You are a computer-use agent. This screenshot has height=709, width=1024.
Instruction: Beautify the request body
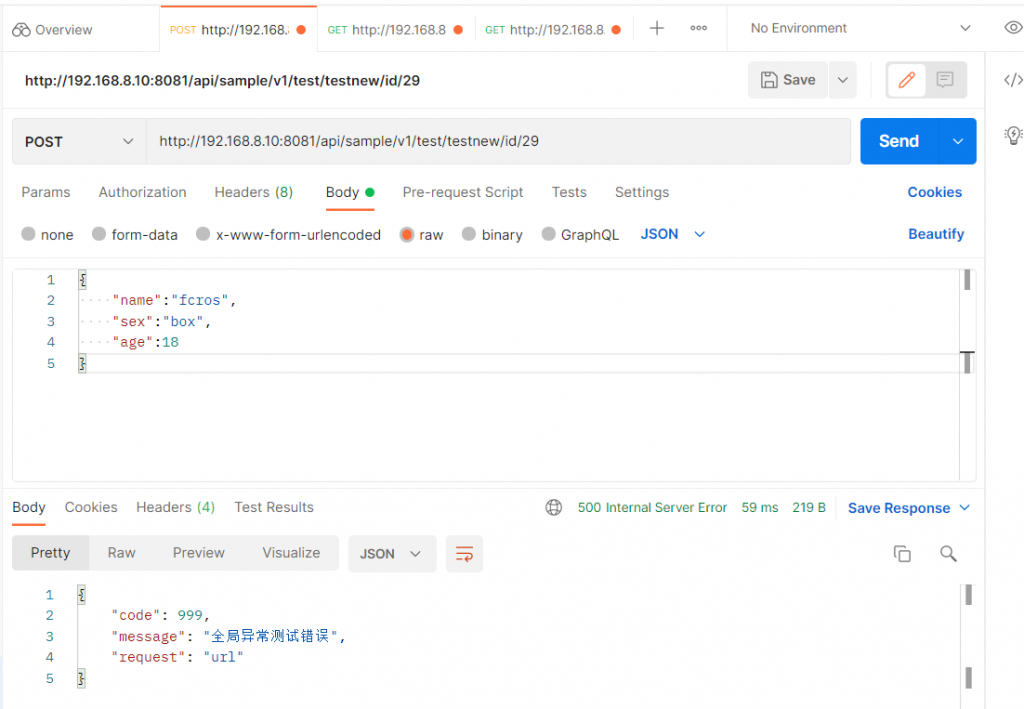tap(936, 234)
